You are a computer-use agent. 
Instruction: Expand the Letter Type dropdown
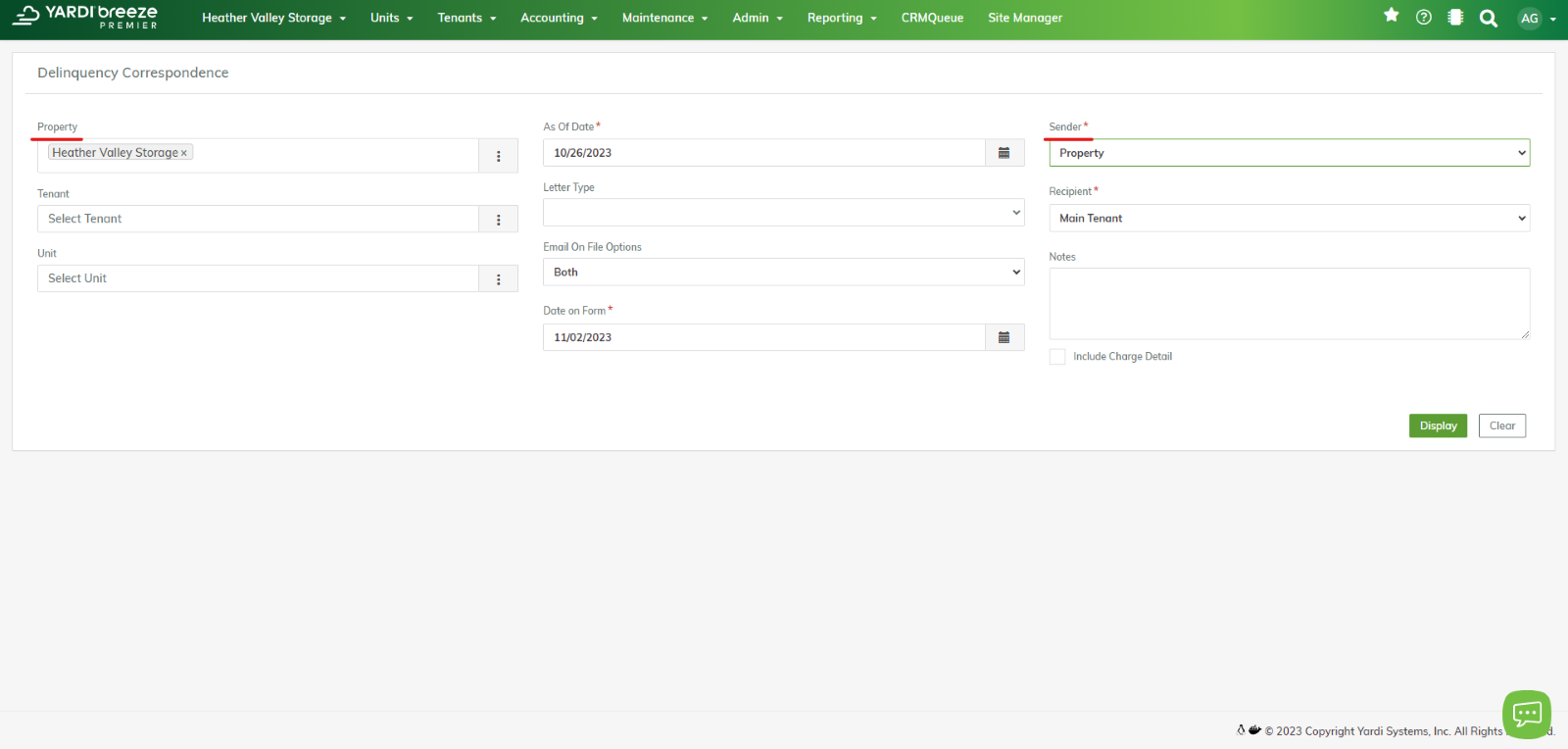pyautogui.click(x=783, y=213)
